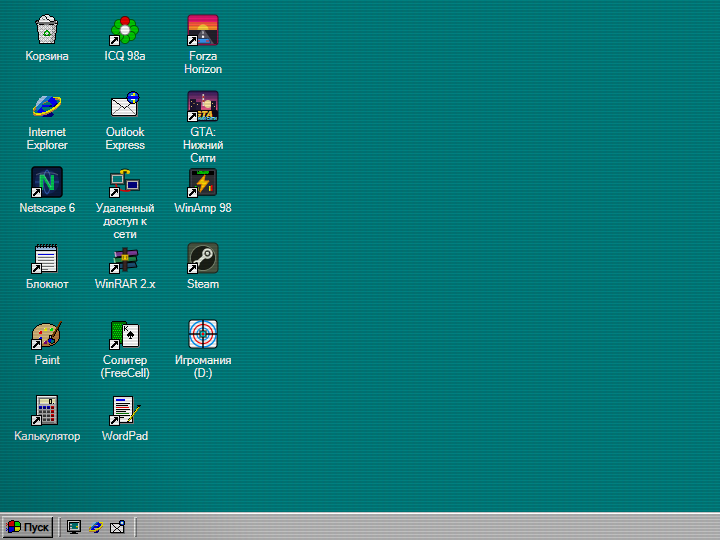The image size is (720, 540).
Task: Select the "ICQ 98a" label text
Action: pos(125,56)
